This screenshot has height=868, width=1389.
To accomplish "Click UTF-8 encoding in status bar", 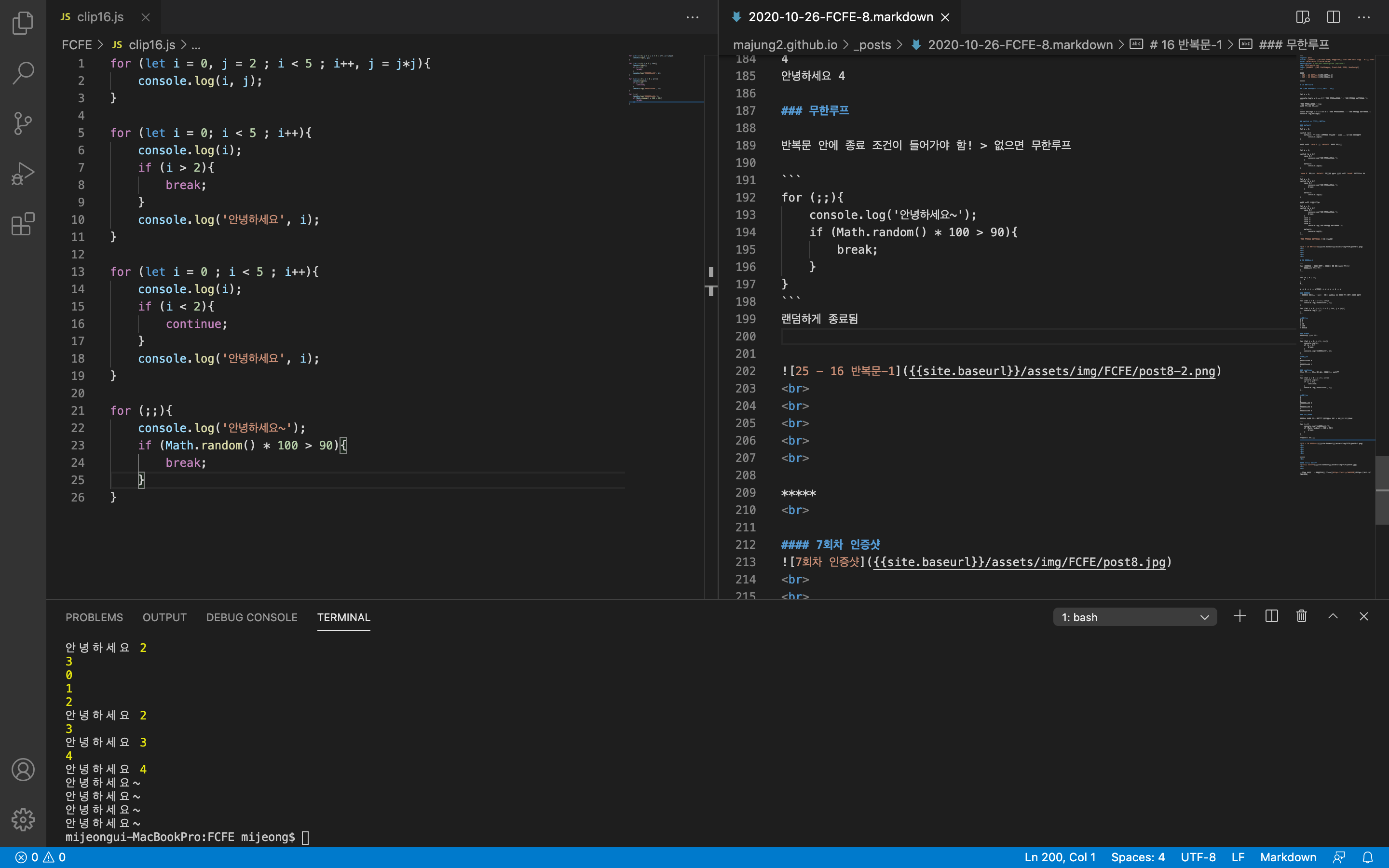I will pyautogui.click(x=1198, y=857).
